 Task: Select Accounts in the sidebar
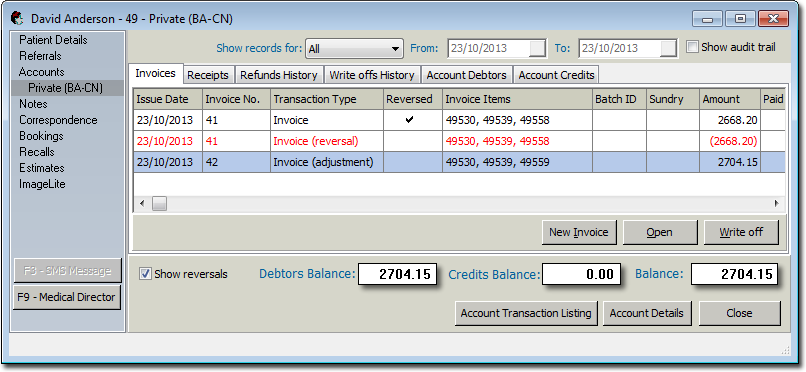click(42, 72)
